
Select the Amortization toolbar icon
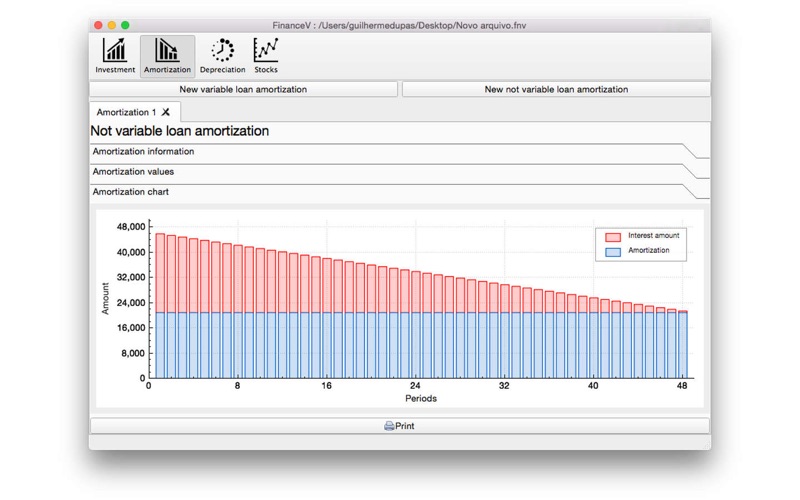[x=167, y=56]
